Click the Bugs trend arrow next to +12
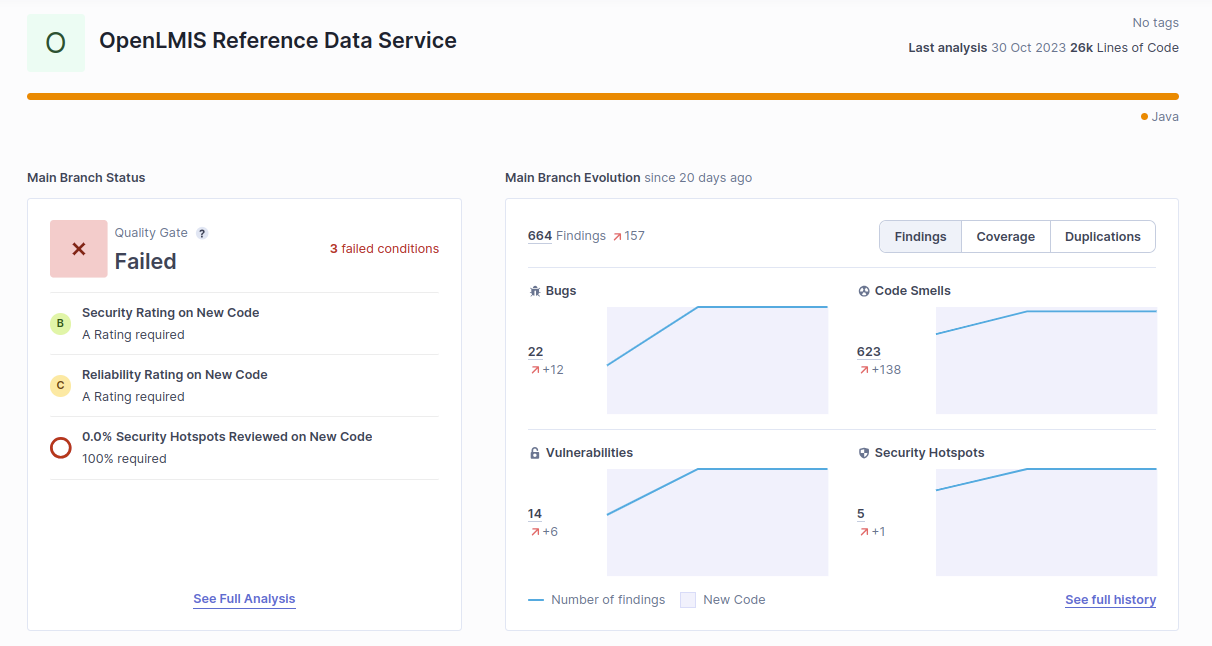Screen dimensions: 1212x646 (534, 370)
